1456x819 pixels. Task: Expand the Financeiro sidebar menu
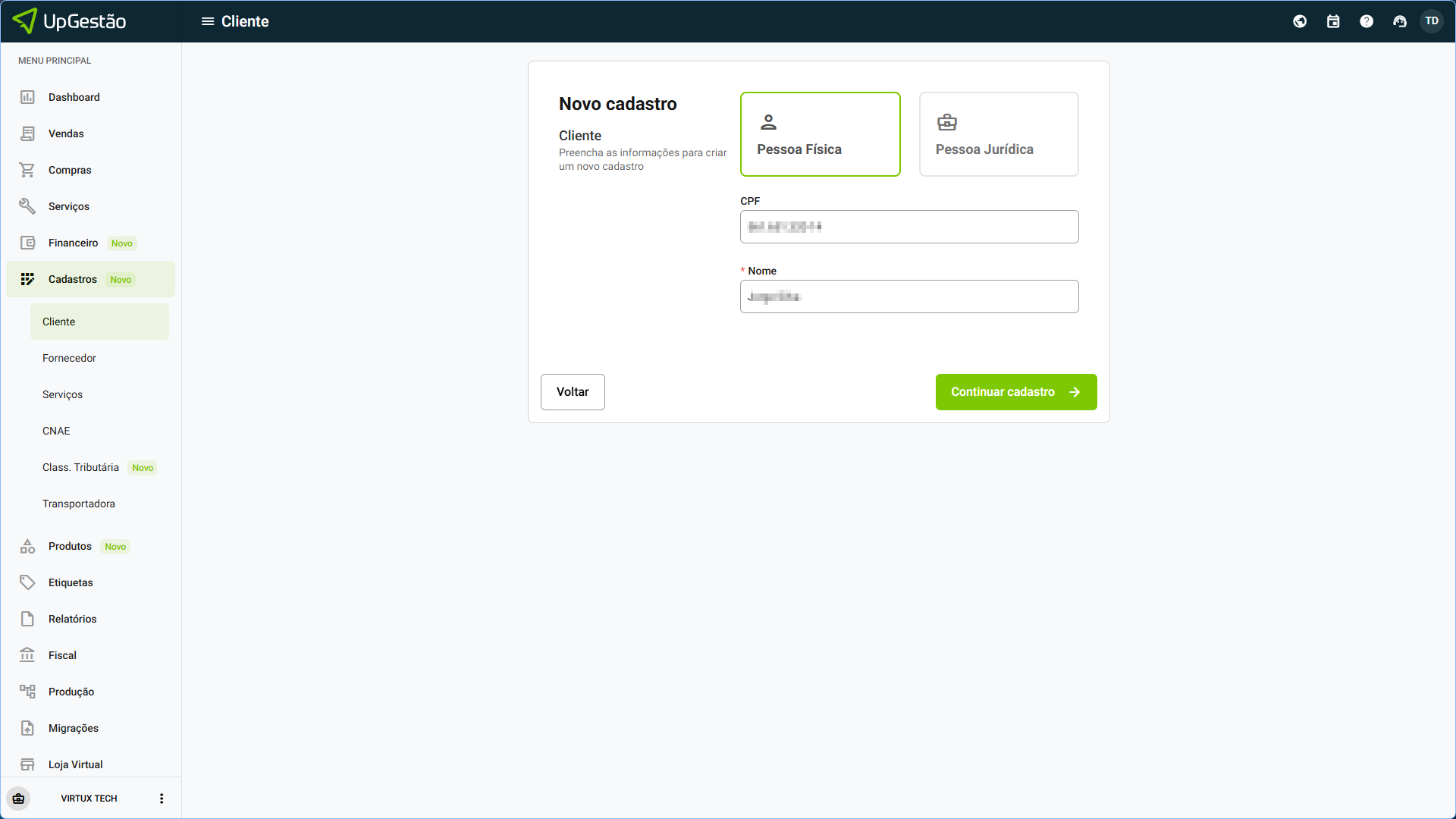point(74,243)
